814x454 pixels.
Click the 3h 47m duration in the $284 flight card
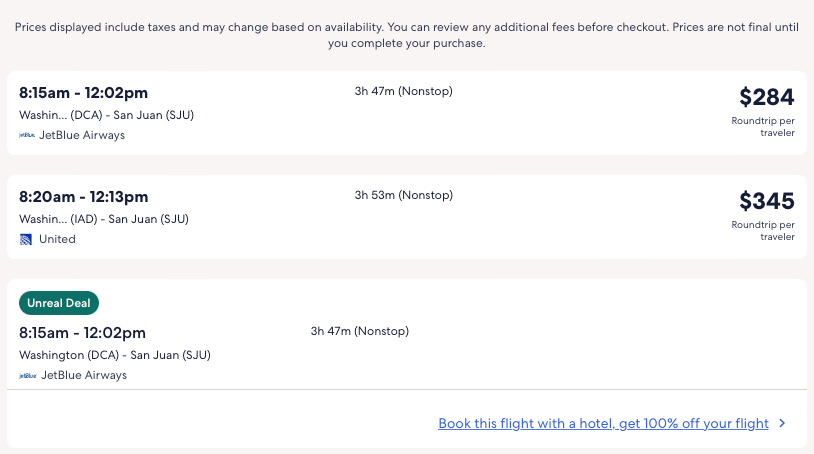(403, 91)
